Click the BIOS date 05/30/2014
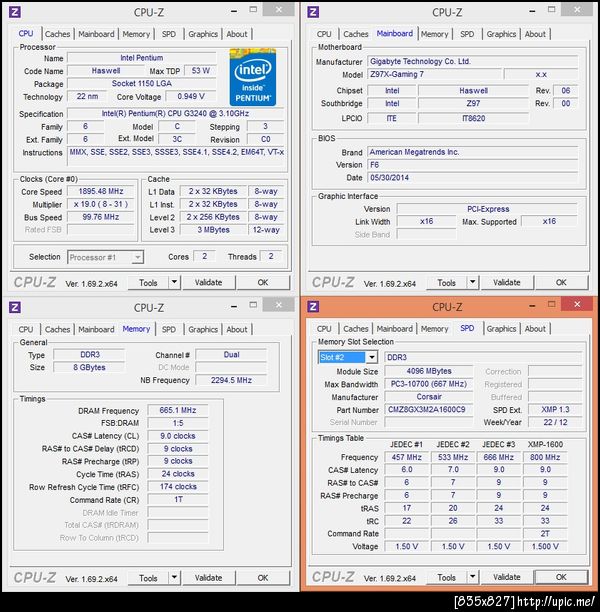 coord(473,178)
